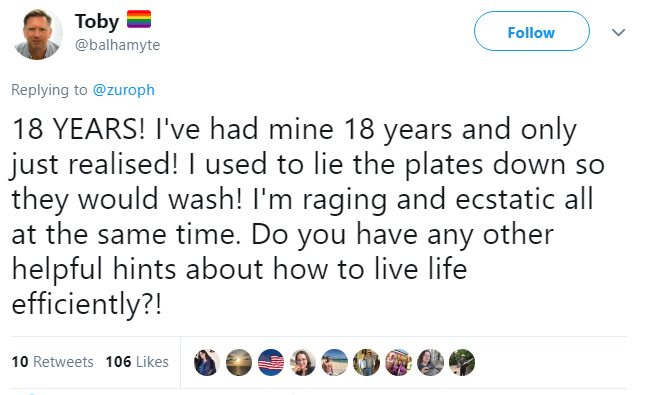Open the sunset over water liker avatar

coord(239,362)
